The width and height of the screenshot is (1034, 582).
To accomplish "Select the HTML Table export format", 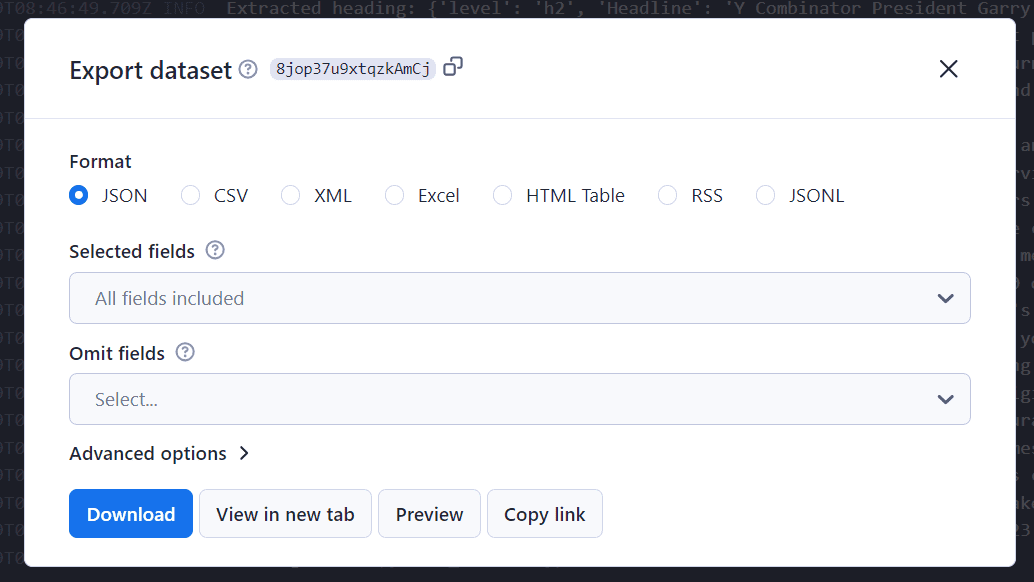I will [502, 195].
